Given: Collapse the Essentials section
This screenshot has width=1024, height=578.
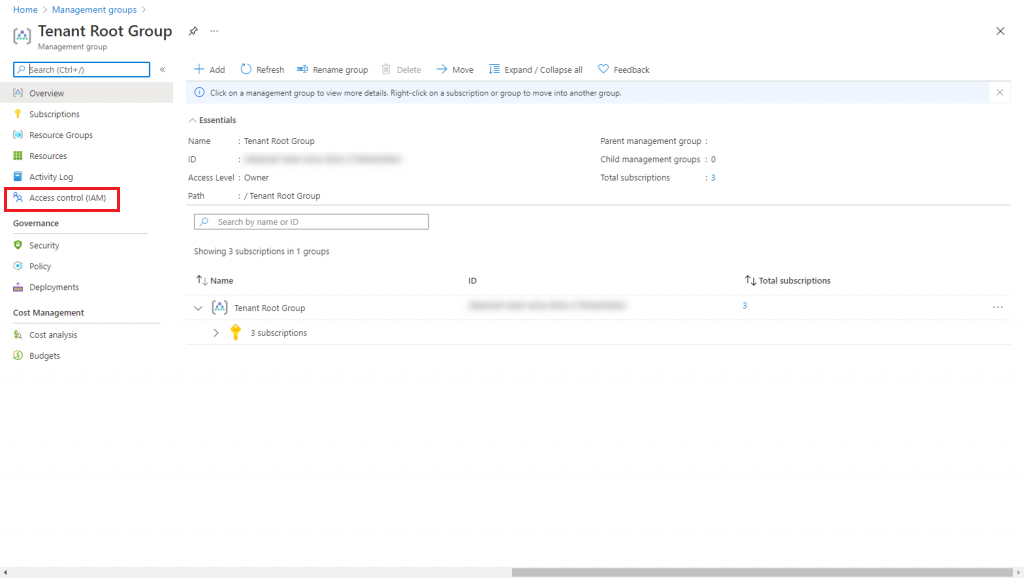Looking at the screenshot, I should 193,120.
